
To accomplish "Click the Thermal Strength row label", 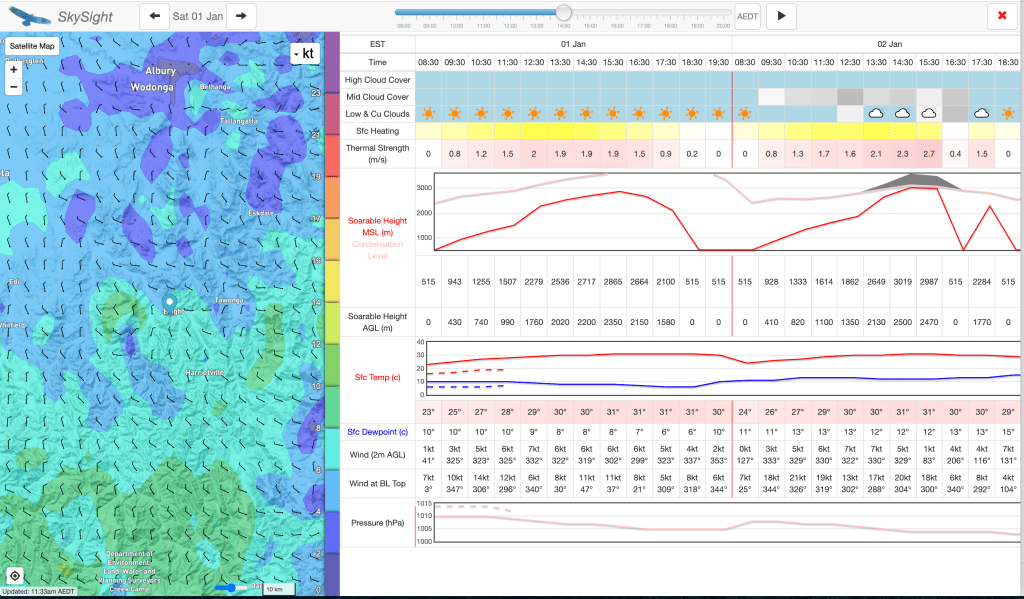I will (x=377, y=154).
